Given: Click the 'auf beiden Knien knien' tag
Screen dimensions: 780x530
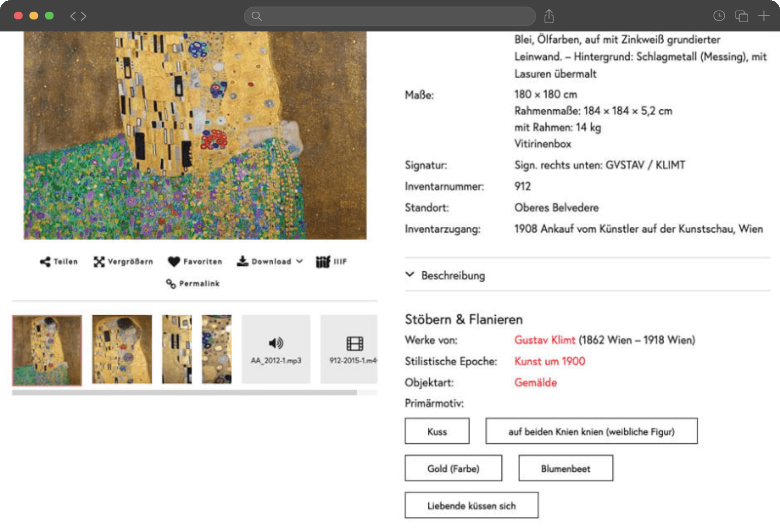Looking at the screenshot, I should pyautogui.click(x=591, y=431).
